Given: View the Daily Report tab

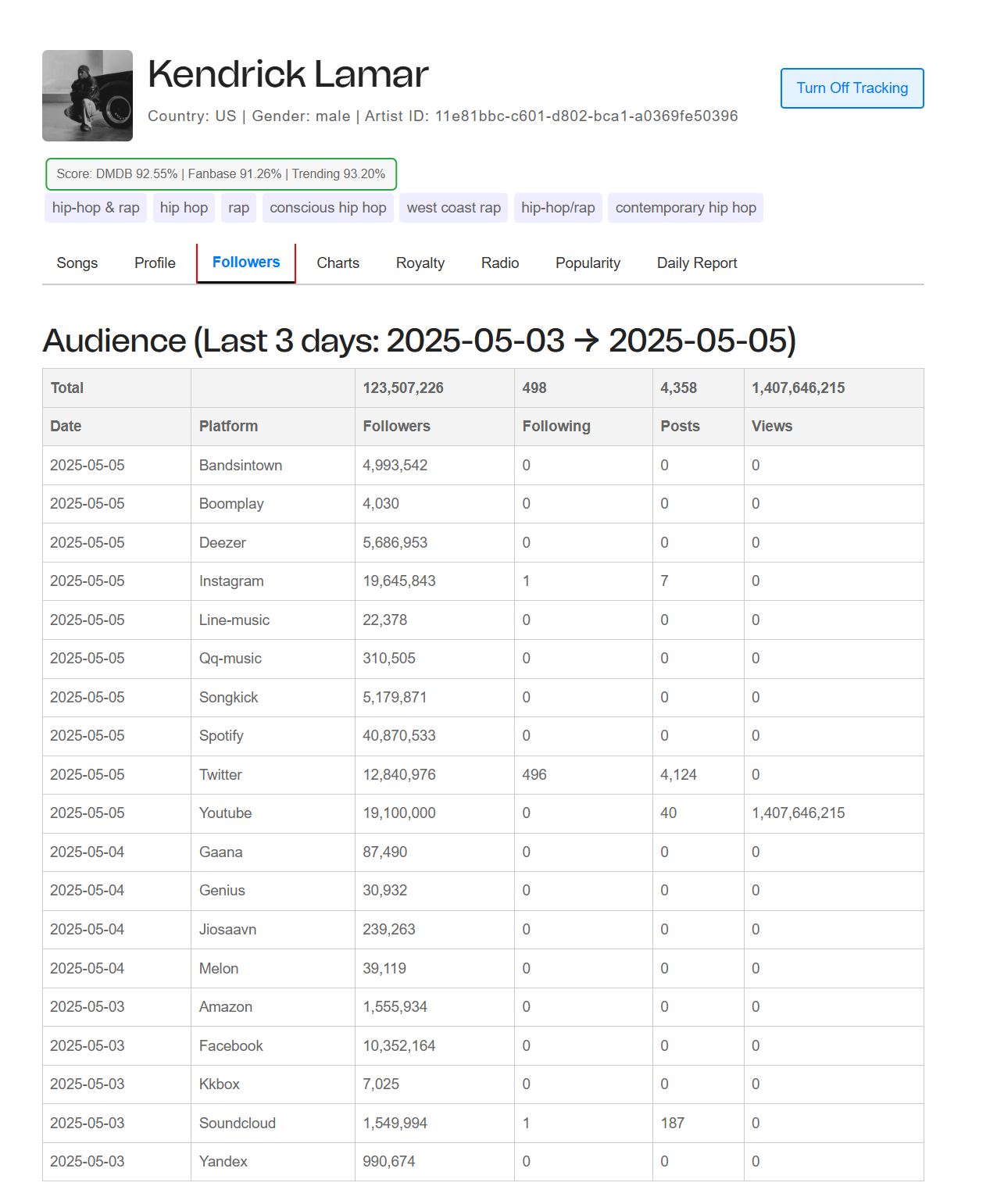Looking at the screenshot, I should (697, 263).
